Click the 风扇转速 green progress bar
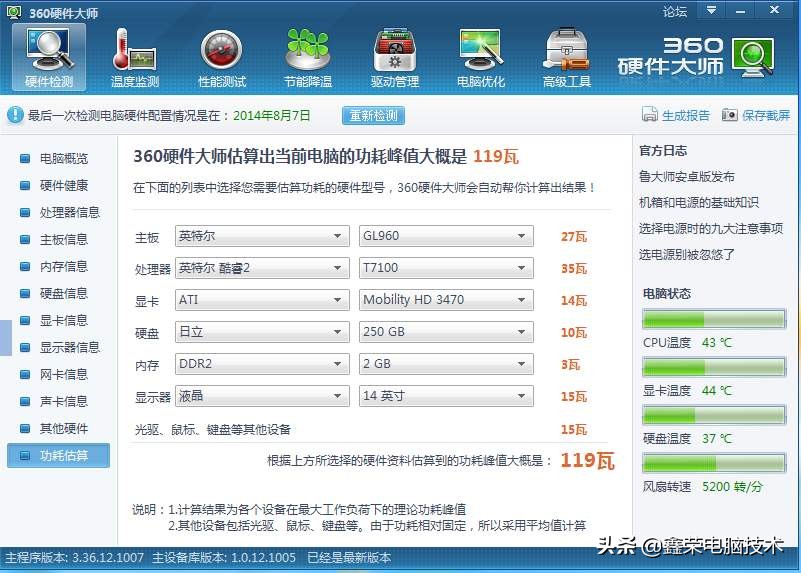This screenshot has height=573, width=801. 714,463
